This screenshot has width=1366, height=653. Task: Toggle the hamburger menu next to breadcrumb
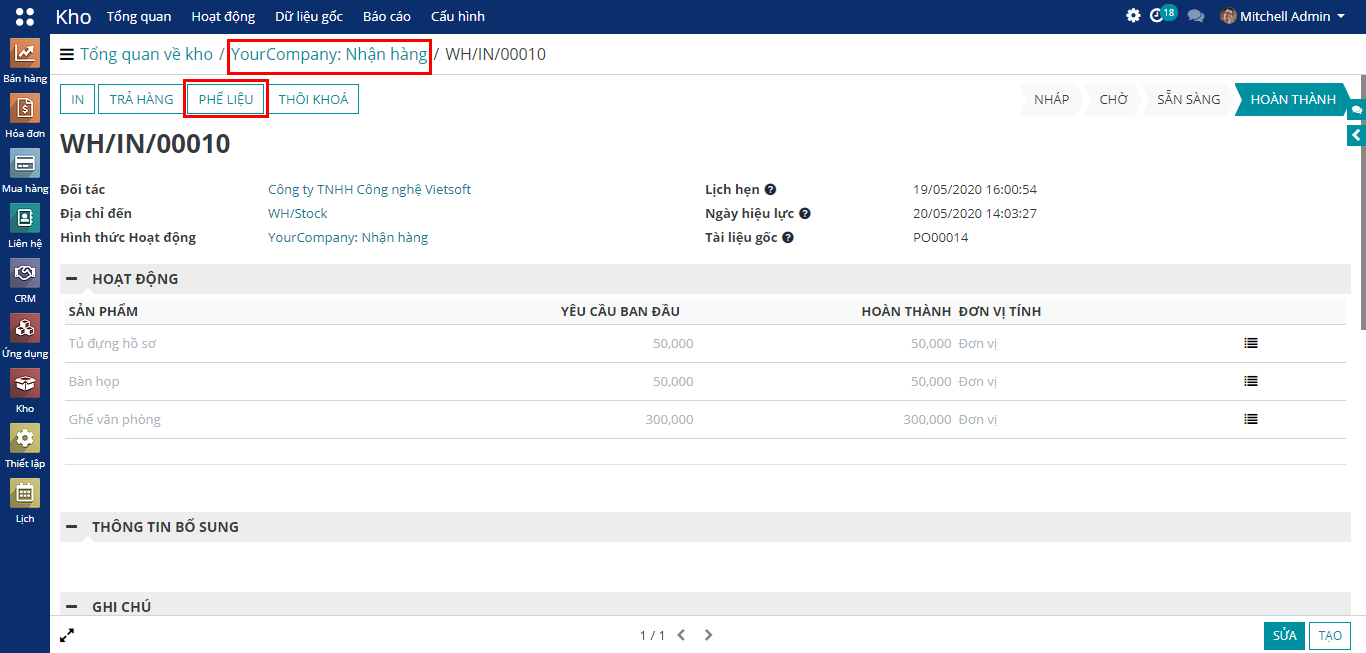click(67, 54)
